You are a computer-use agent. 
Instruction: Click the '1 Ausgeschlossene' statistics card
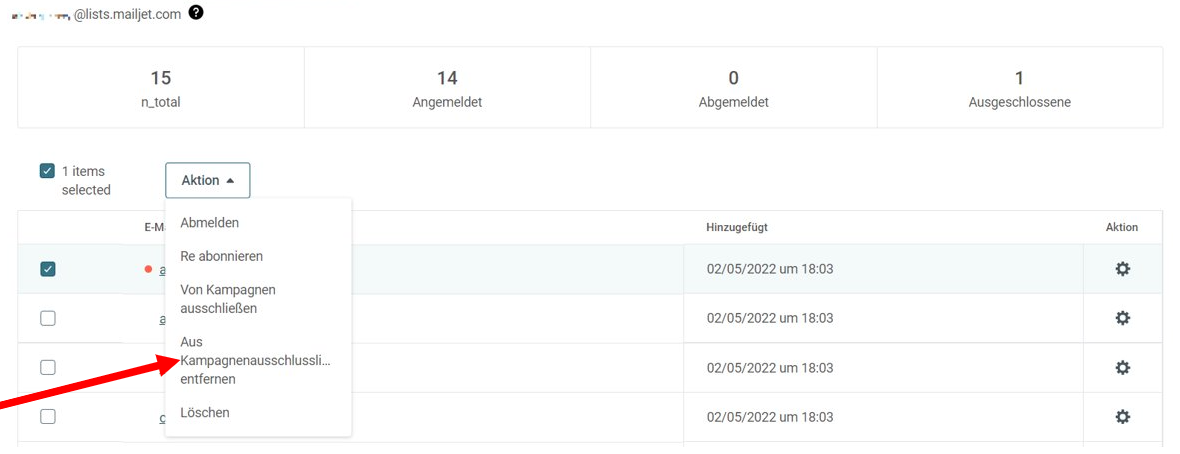(1020, 88)
